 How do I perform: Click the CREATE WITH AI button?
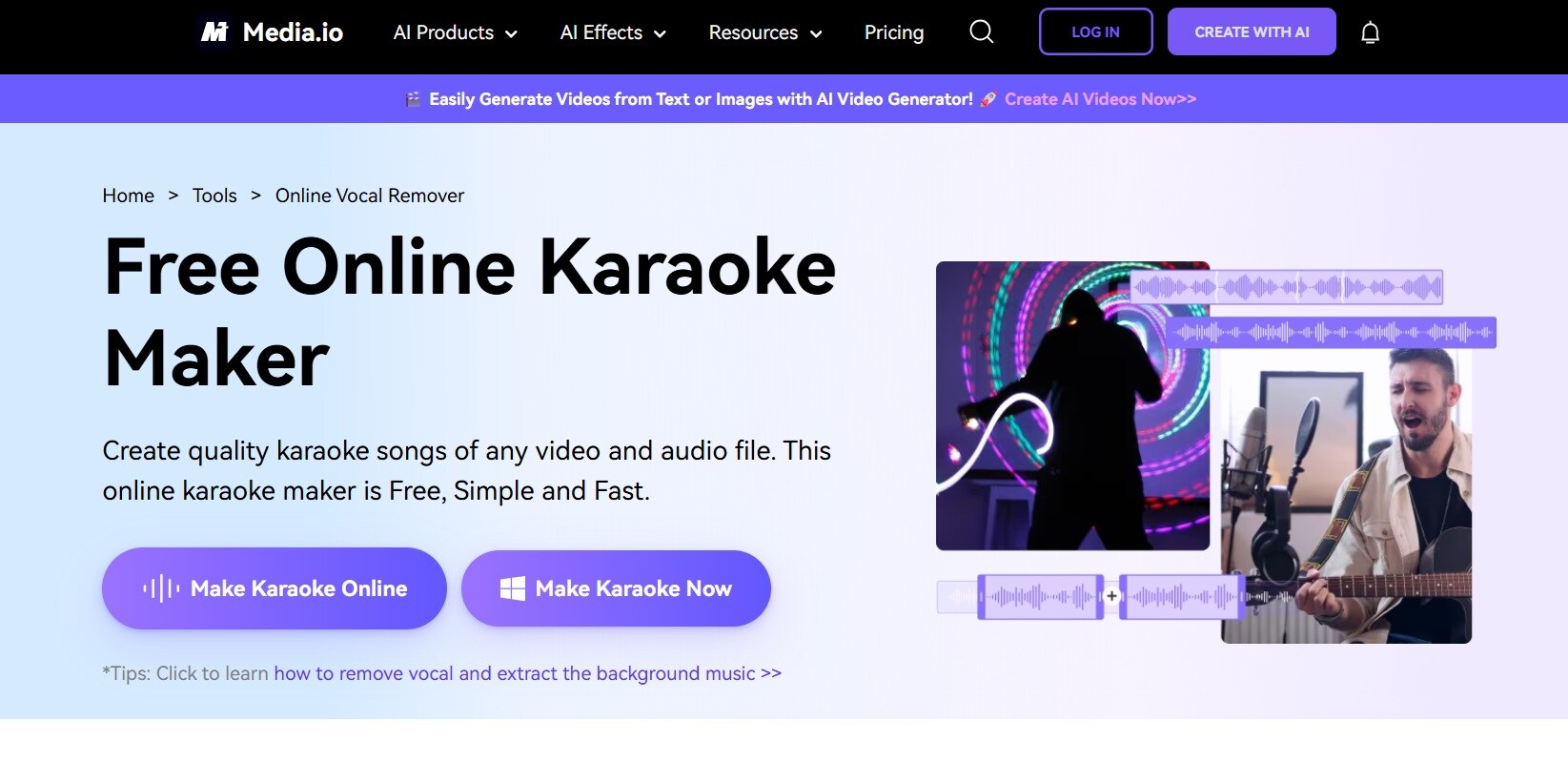1252,31
